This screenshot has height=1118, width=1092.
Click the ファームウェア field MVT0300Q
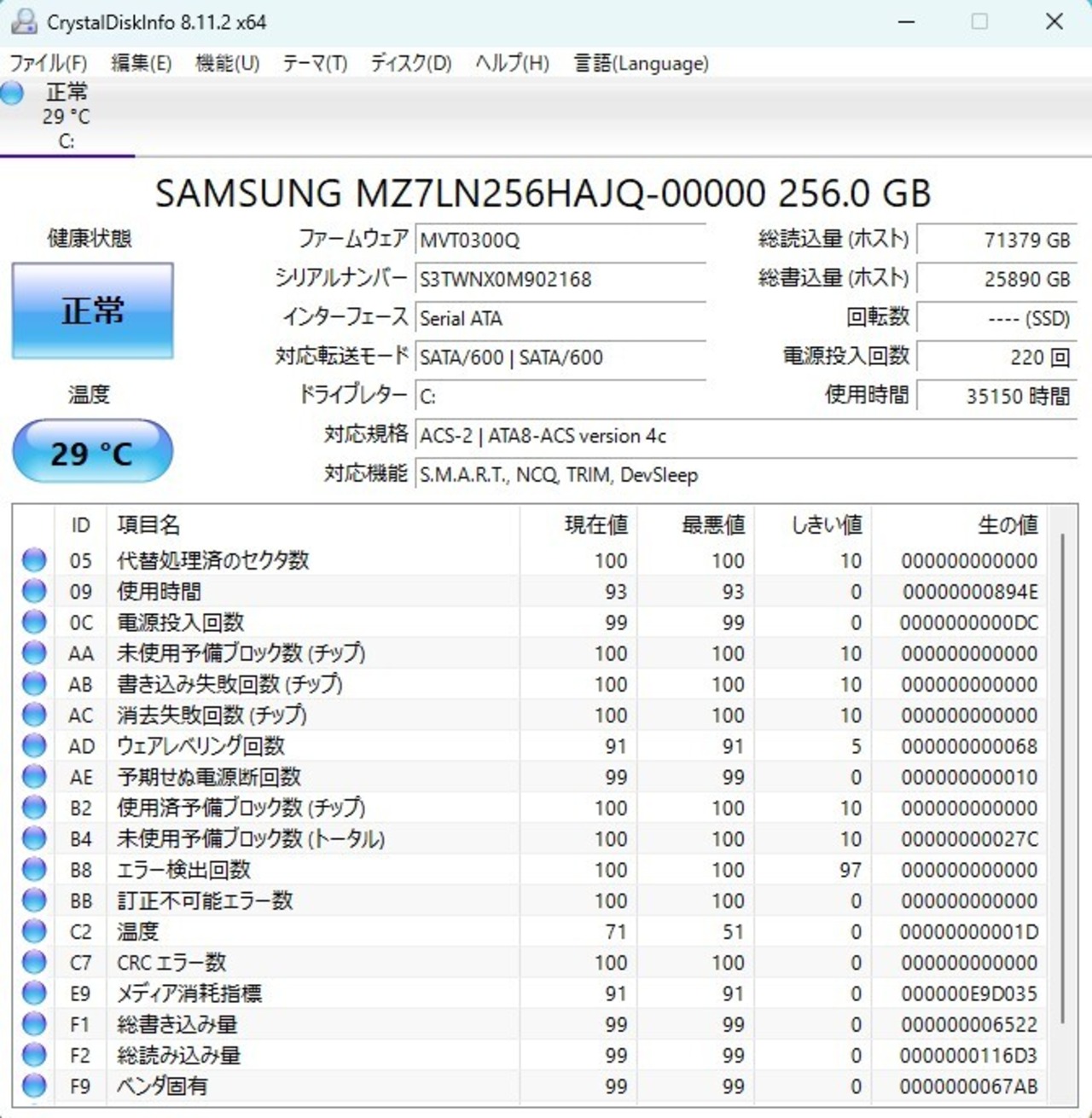(560, 240)
